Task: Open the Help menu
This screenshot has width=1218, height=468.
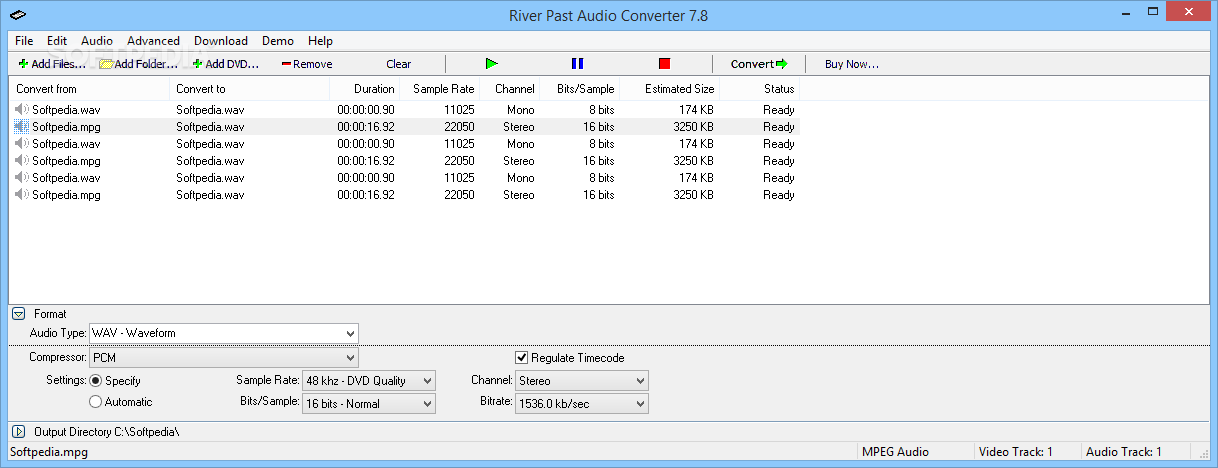Action: point(320,41)
